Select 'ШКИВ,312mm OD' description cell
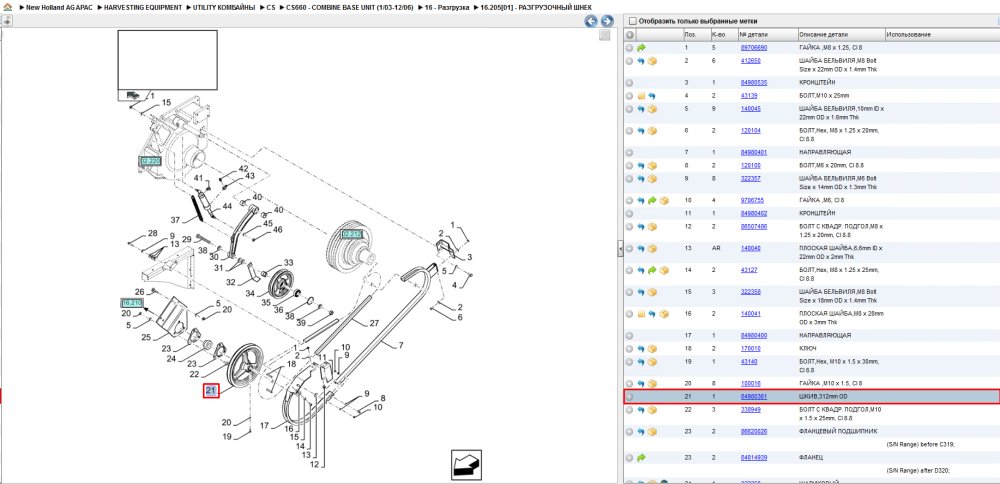Image resolution: width=1000 pixels, height=484 pixels. 824,397
